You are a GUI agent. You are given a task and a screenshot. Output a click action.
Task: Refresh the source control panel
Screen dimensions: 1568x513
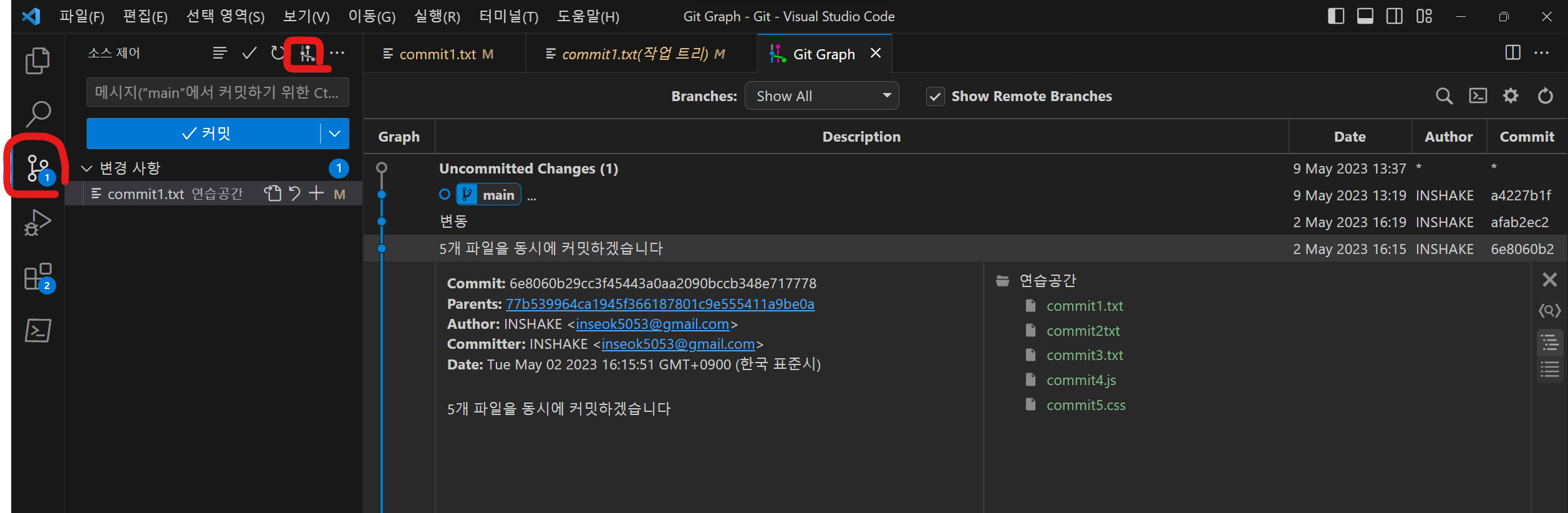(x=278, y=53)
